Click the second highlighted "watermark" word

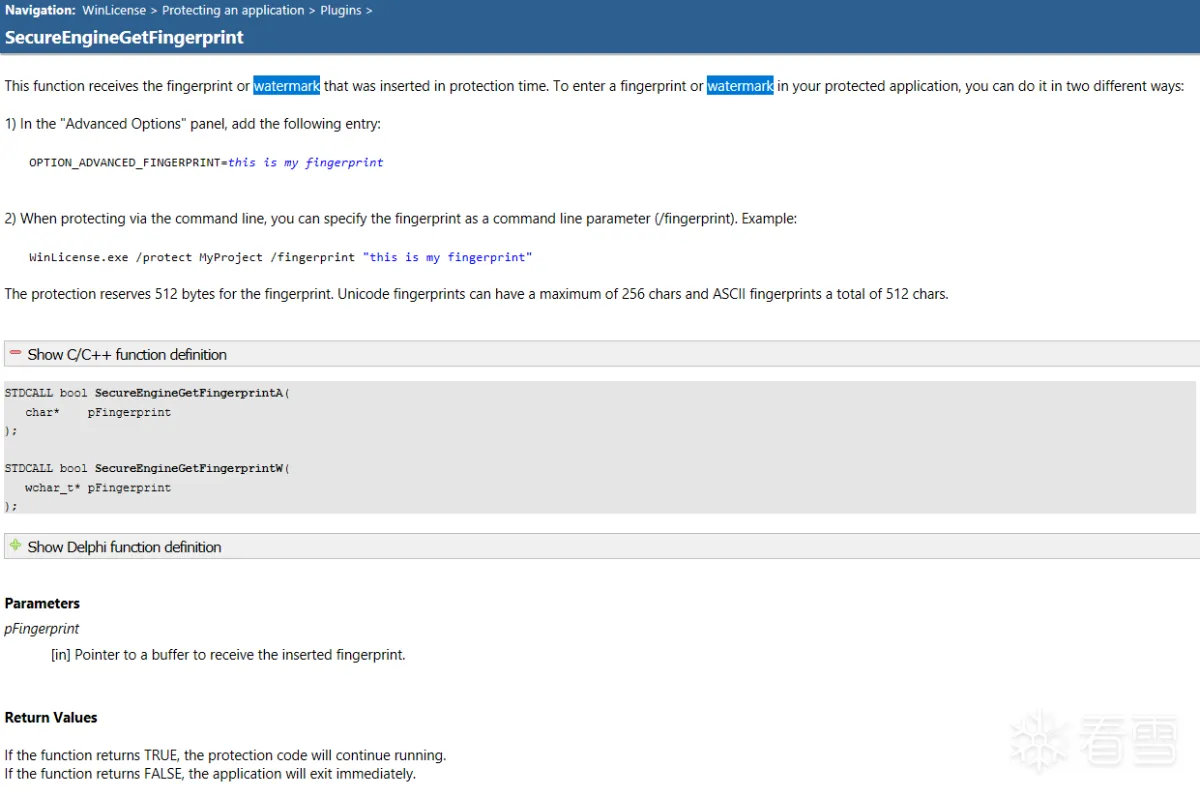tap(740, 86)
